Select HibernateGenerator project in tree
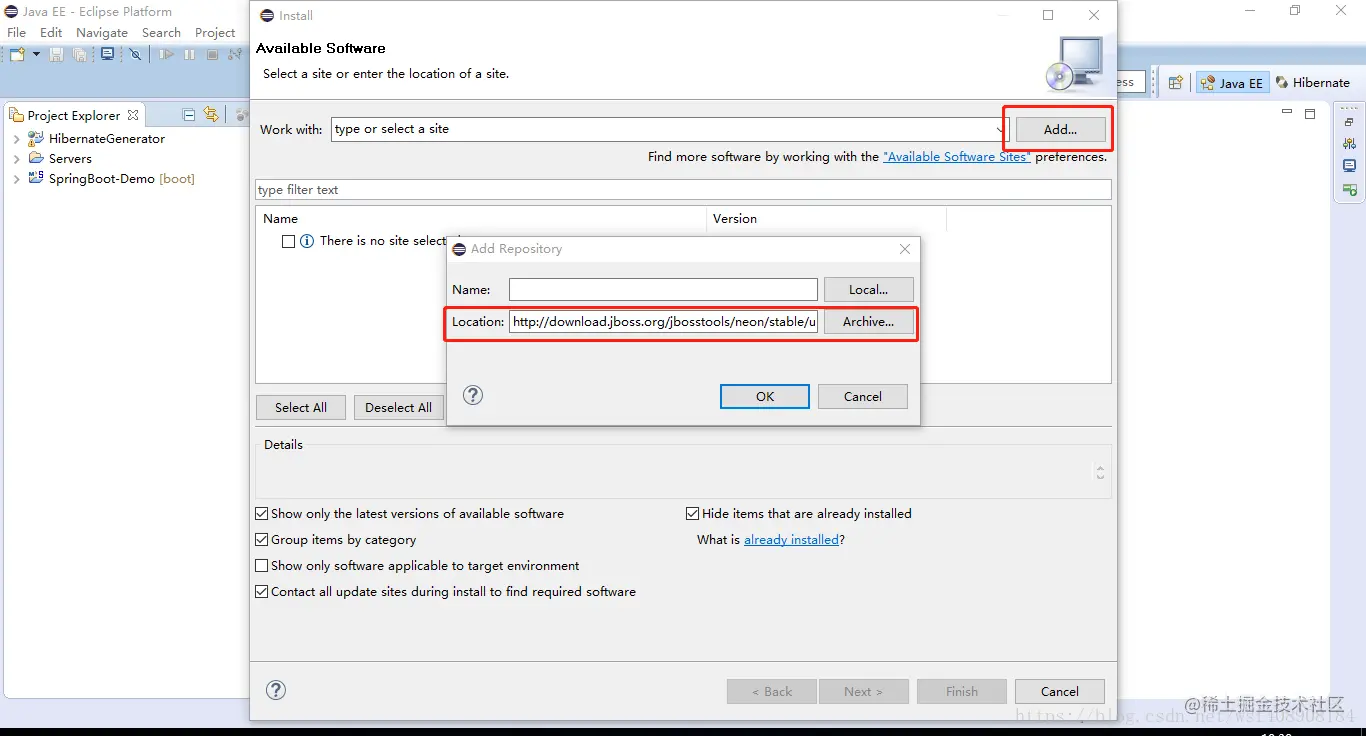The height and width of the screenshot is (736, 1366). click(106, 139)
